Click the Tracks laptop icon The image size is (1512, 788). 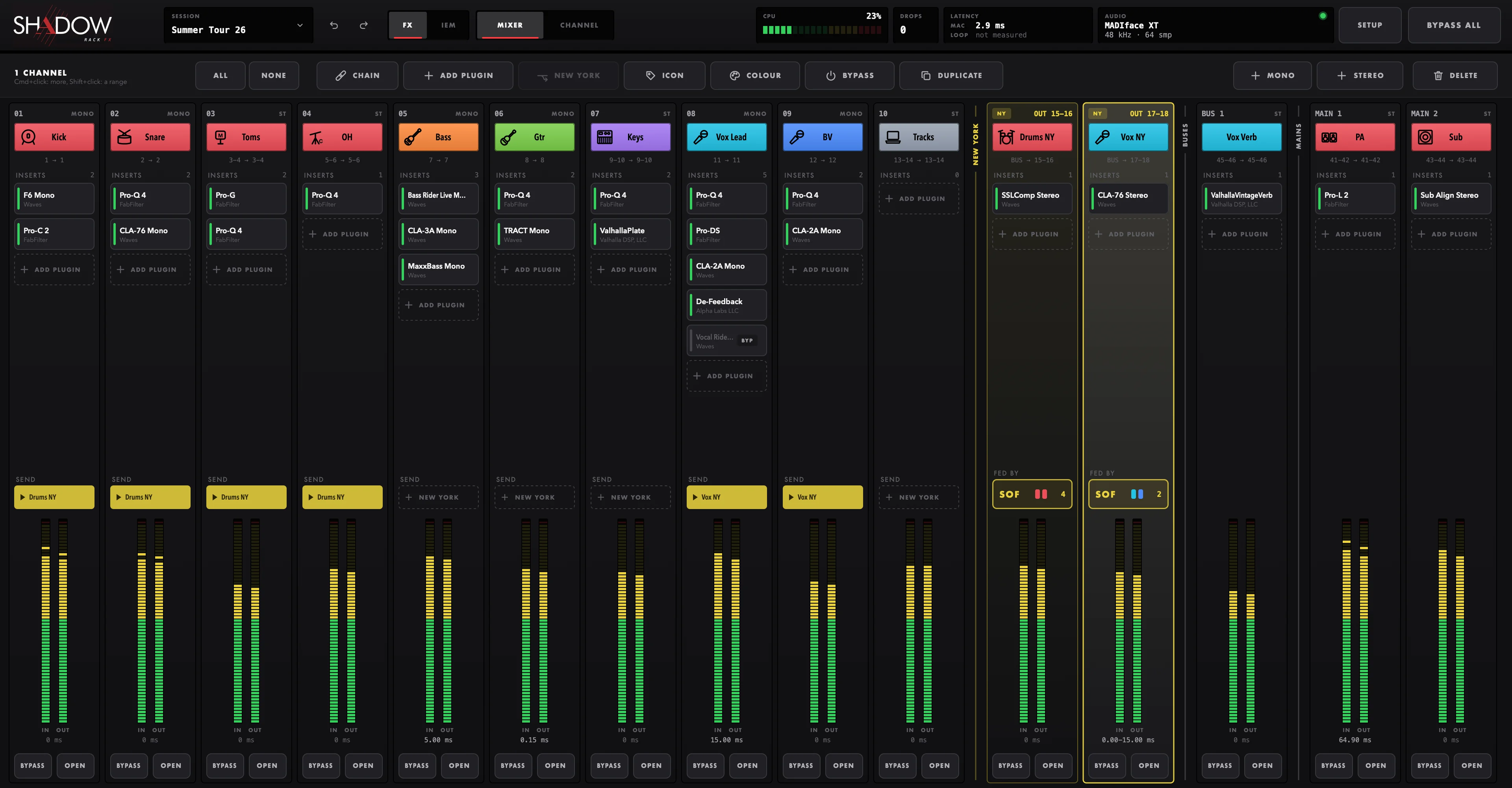click(x=893, y=137)
